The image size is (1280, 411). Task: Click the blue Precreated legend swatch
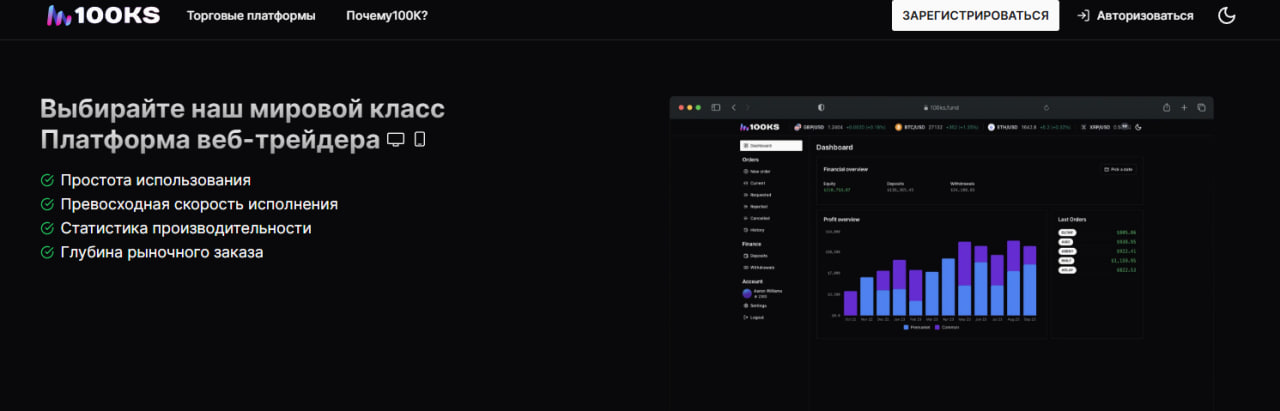pyautogui.click(x=906, y=327)
